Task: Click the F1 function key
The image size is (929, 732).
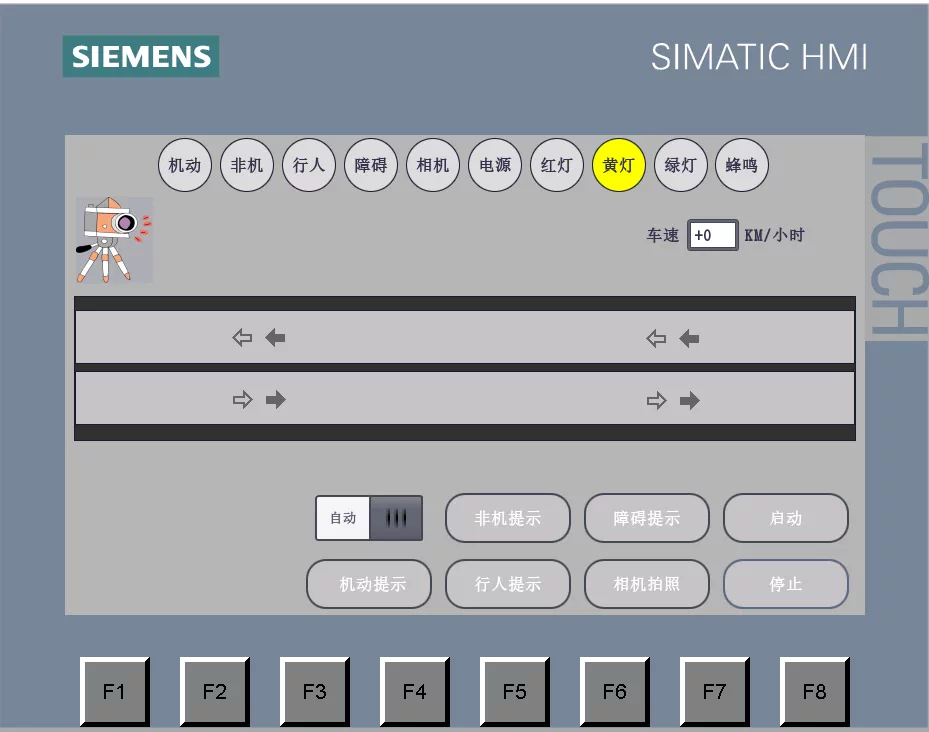Action: tap(114, 691)
